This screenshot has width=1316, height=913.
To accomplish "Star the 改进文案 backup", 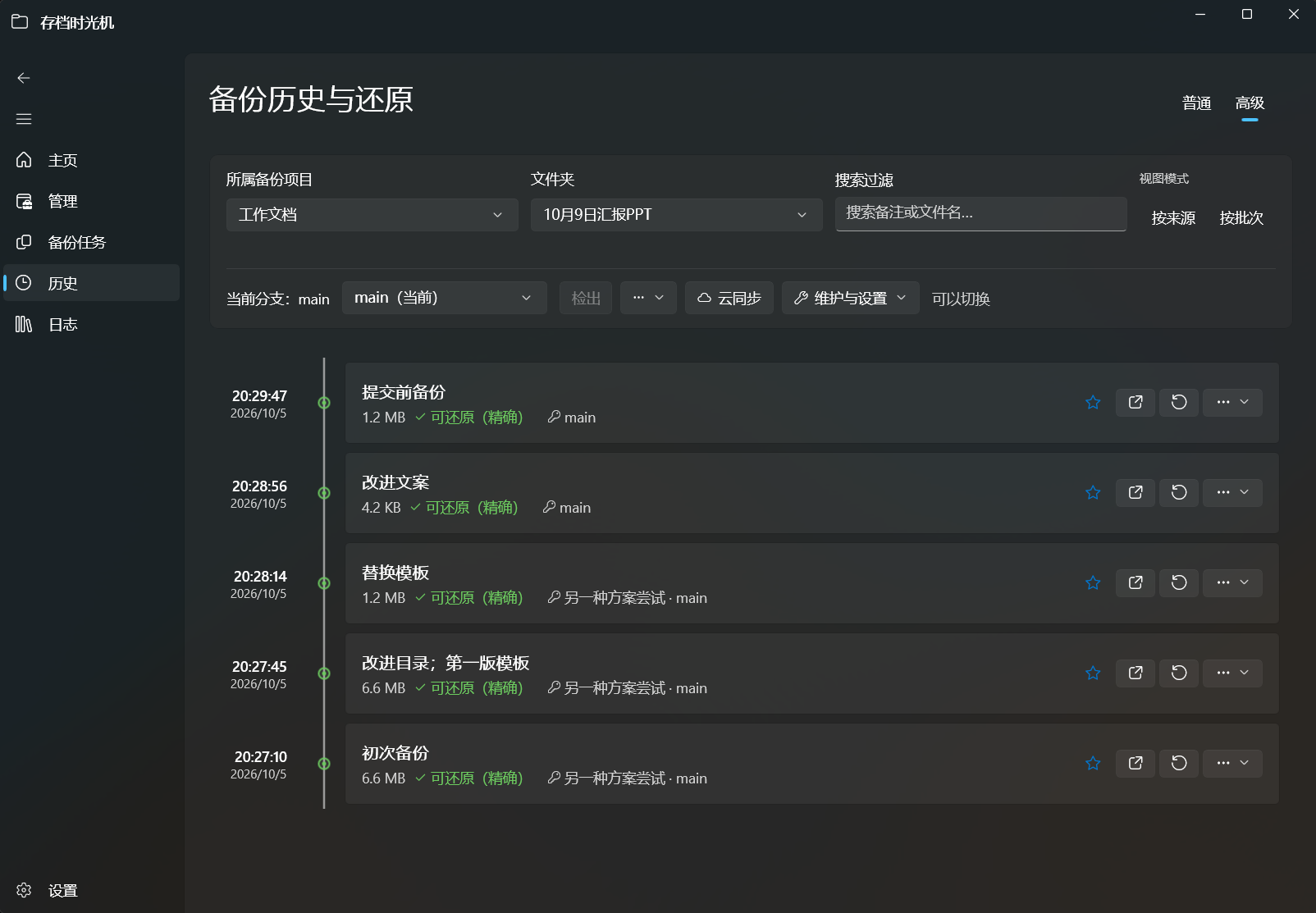I will click(1093, 492).
